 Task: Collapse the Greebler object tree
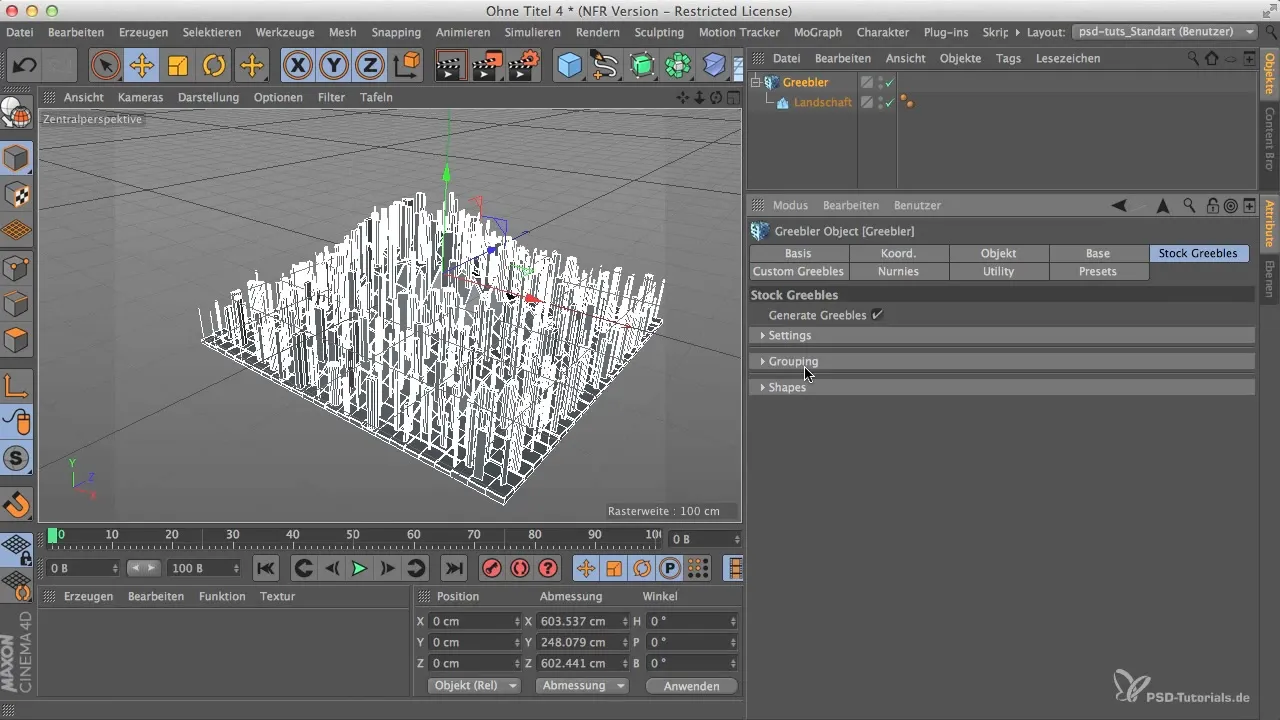[756, 82]
